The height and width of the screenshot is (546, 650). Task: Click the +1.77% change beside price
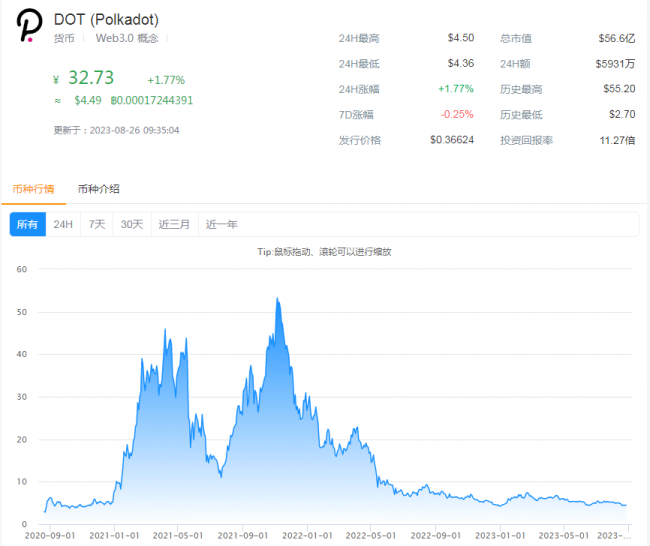tap(166, 80)
